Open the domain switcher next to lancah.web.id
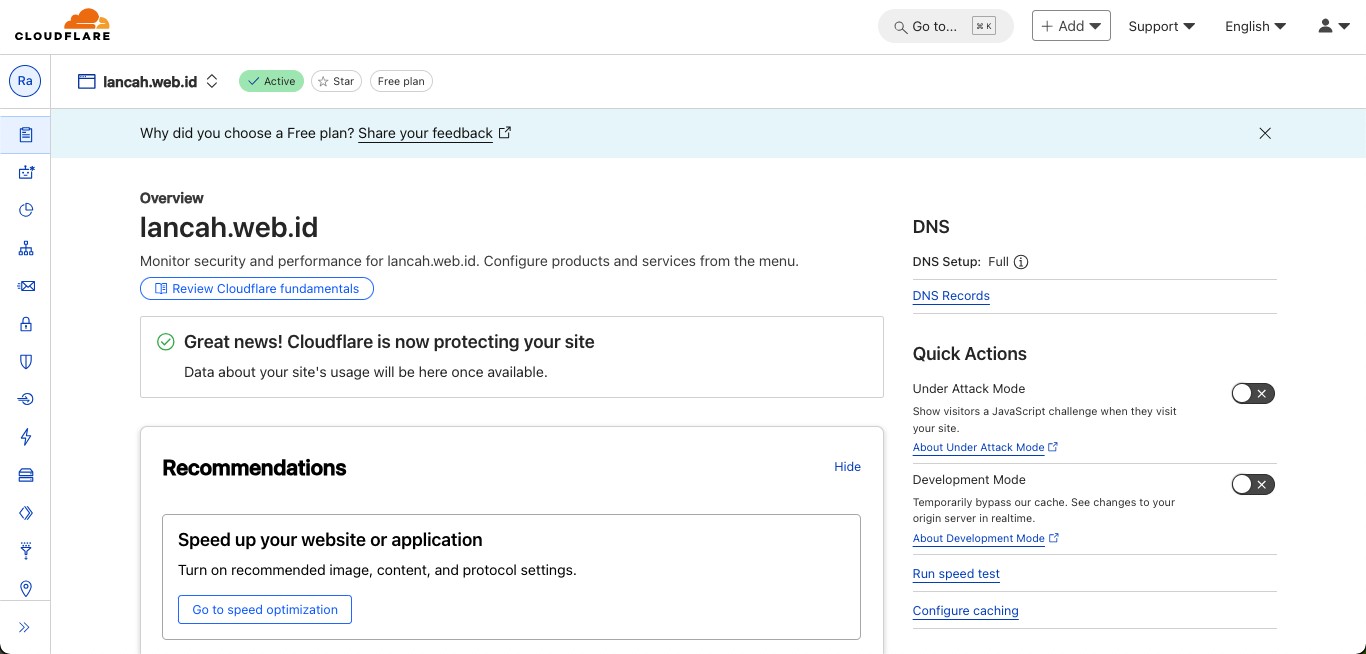1366x654 pixels. (212, 82)
